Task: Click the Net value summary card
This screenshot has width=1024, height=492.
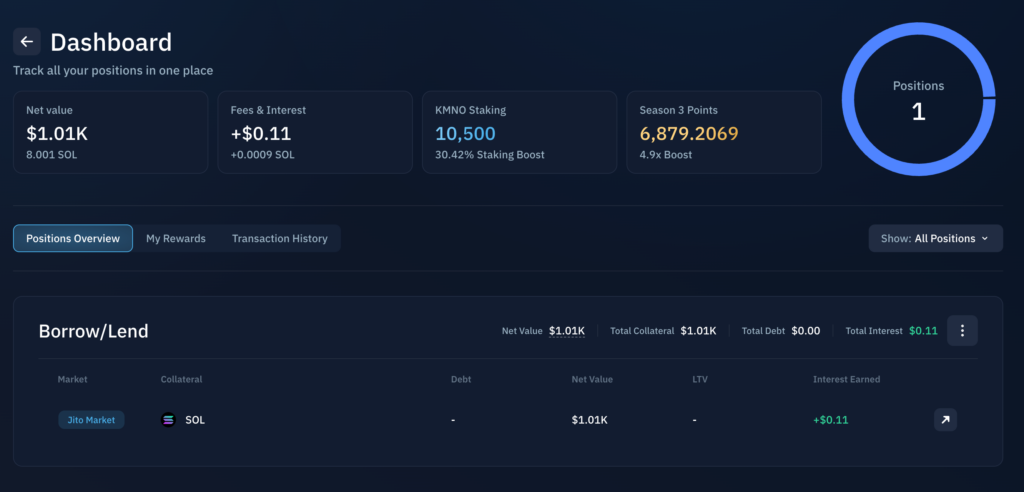Action: pos(110,132)
